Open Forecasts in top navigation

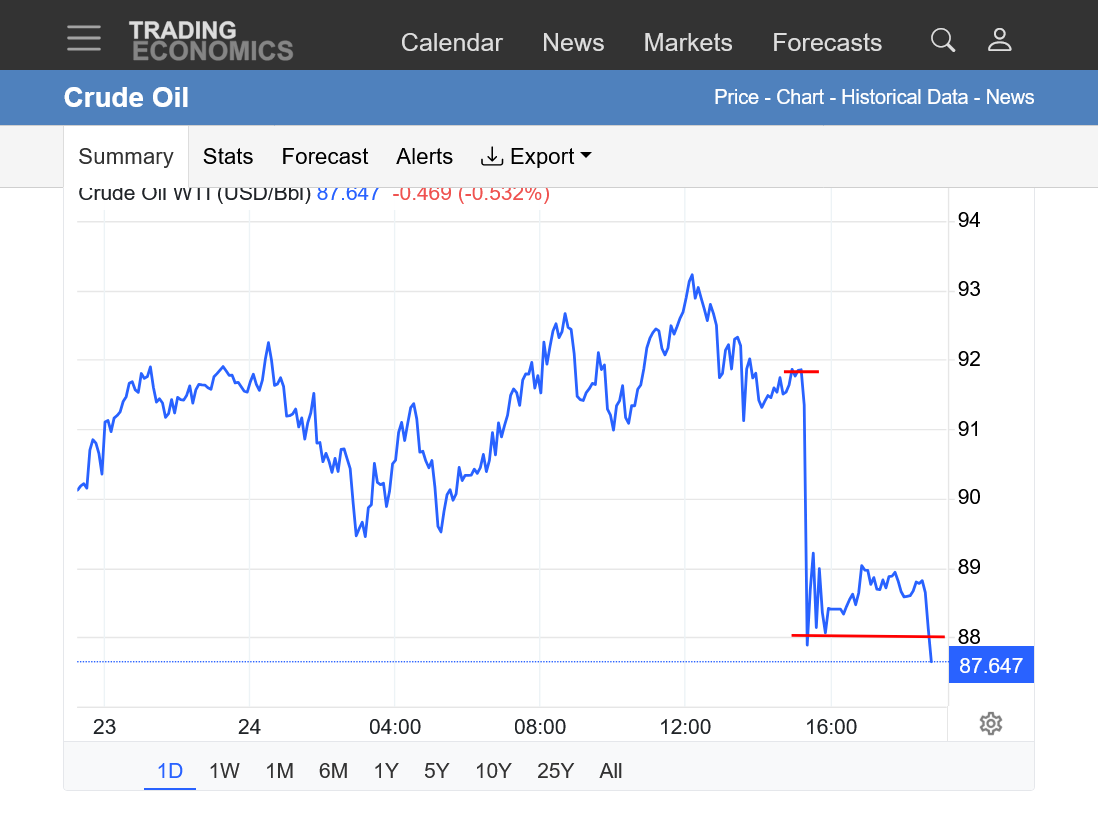pos(827,43)
